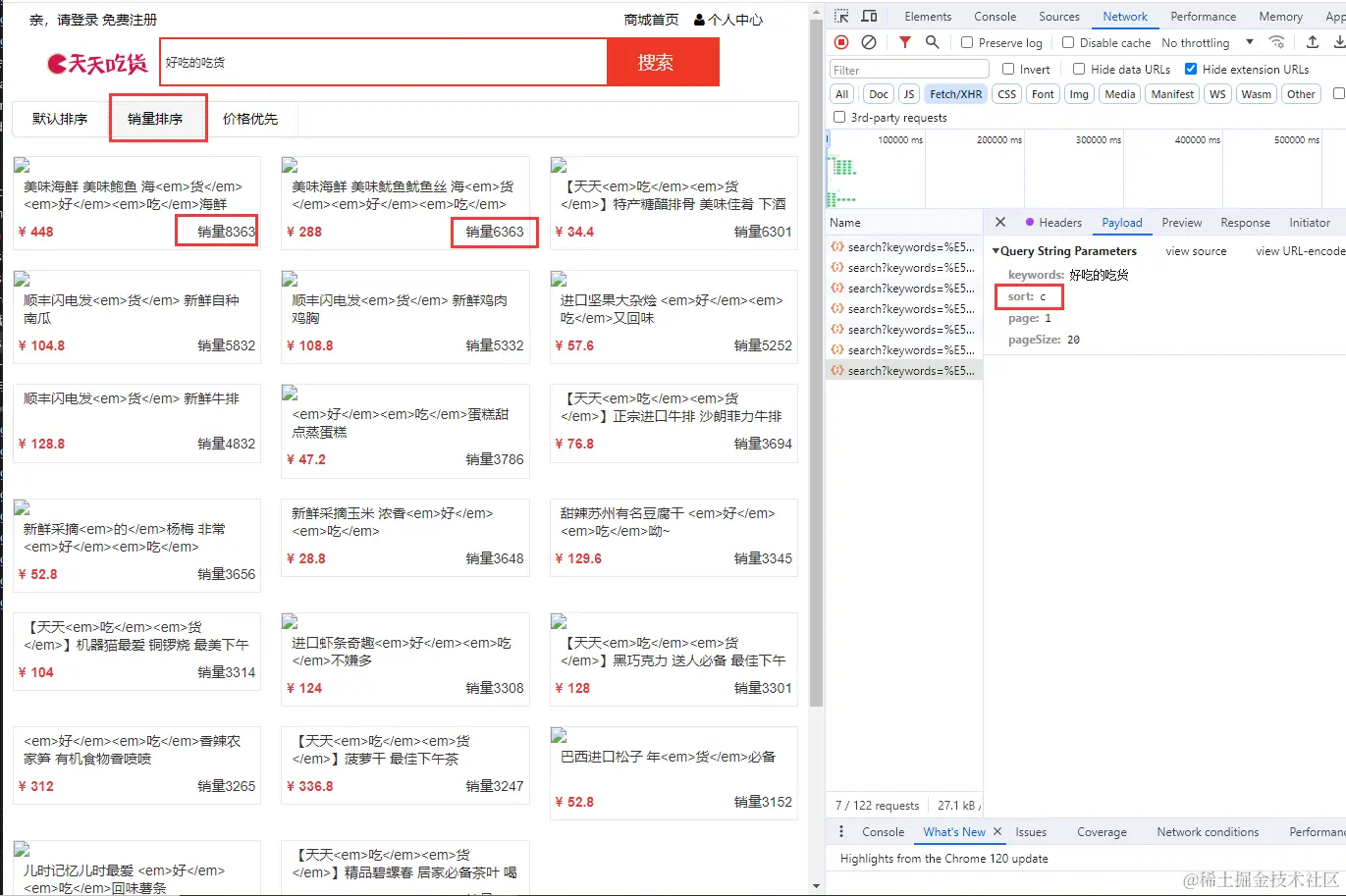Click the red 搜索 search button
1346x896 pixels.
click(x=663, y=63)
